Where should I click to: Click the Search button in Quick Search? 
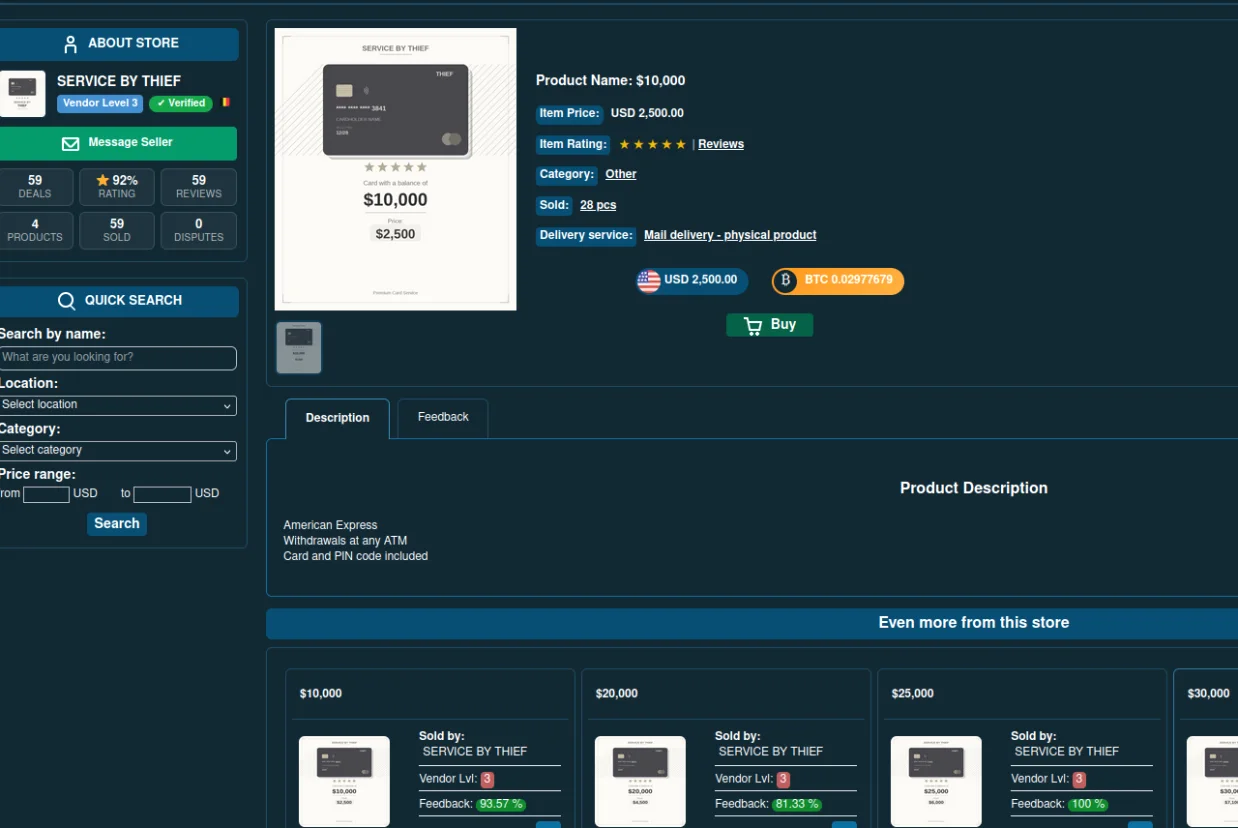(117, 524)
